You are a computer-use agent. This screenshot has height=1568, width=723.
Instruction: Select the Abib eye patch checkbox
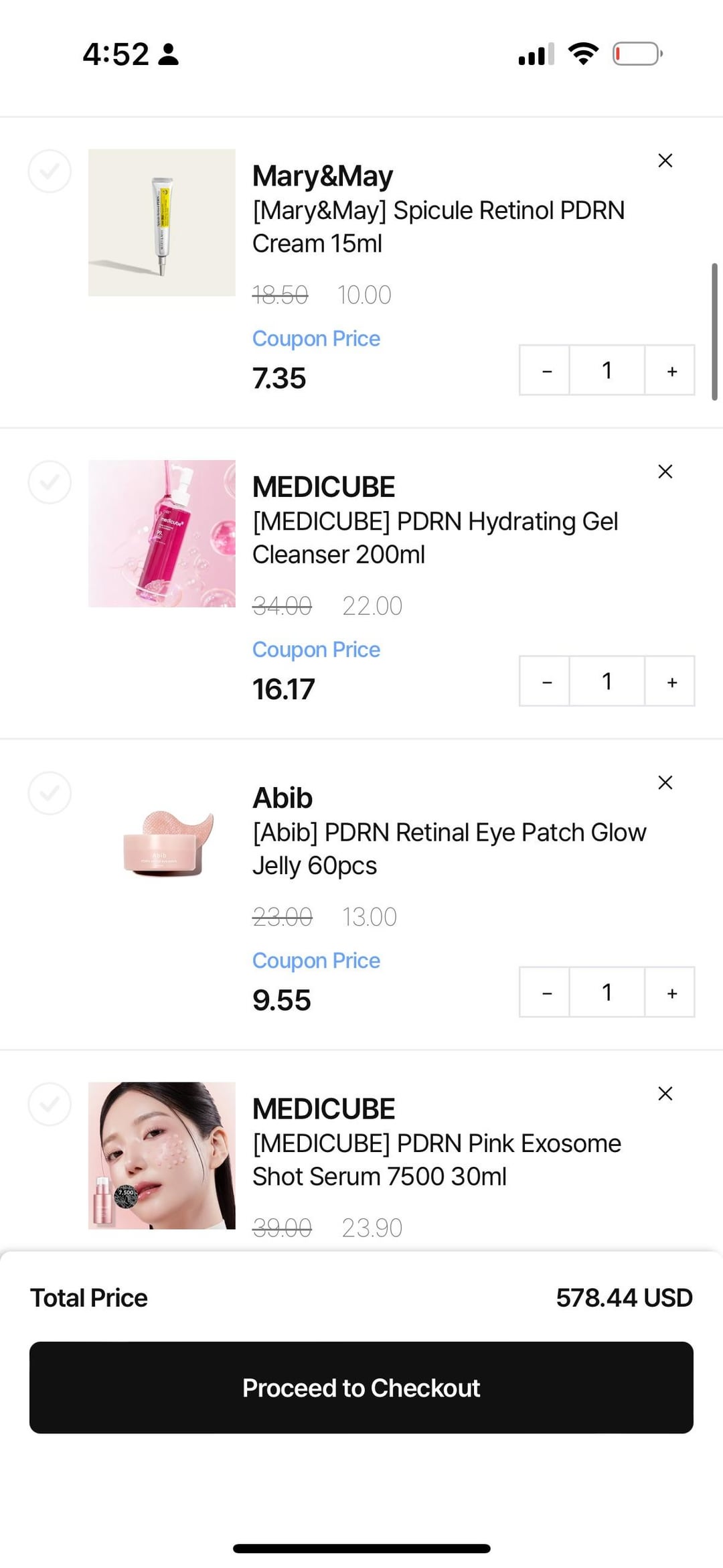pyautogui.click(x=50, y=793)
